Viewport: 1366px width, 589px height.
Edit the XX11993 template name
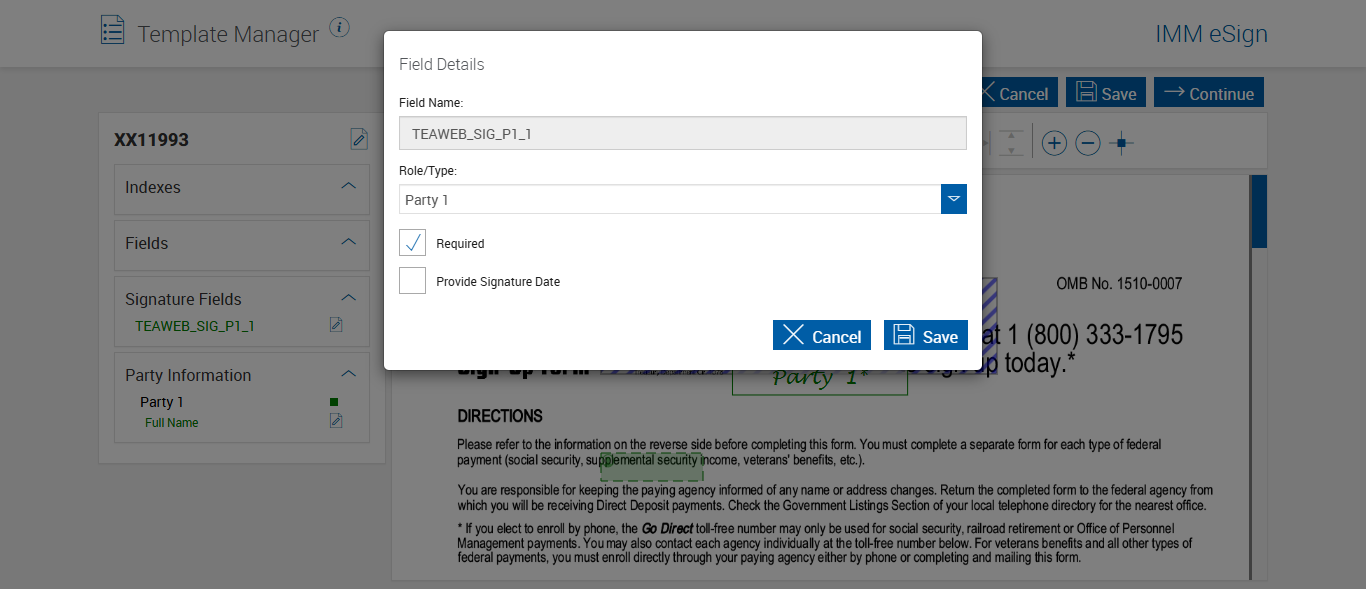pos(359,139)
